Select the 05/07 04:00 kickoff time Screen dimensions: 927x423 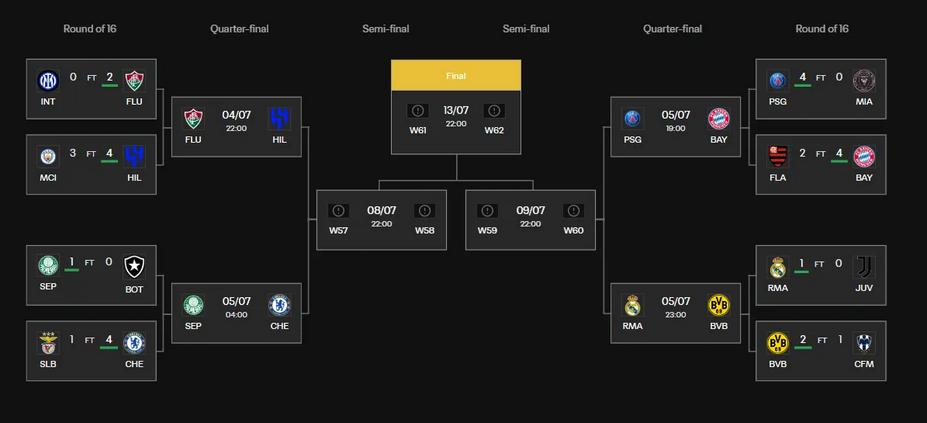(x=236, y=315)
